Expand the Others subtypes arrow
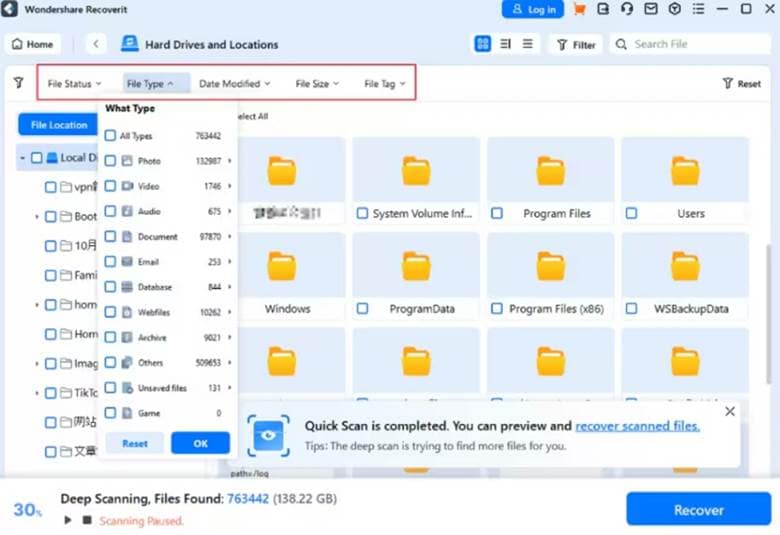Viewport: 780px width, 535px height. click(x=229, y=362)
